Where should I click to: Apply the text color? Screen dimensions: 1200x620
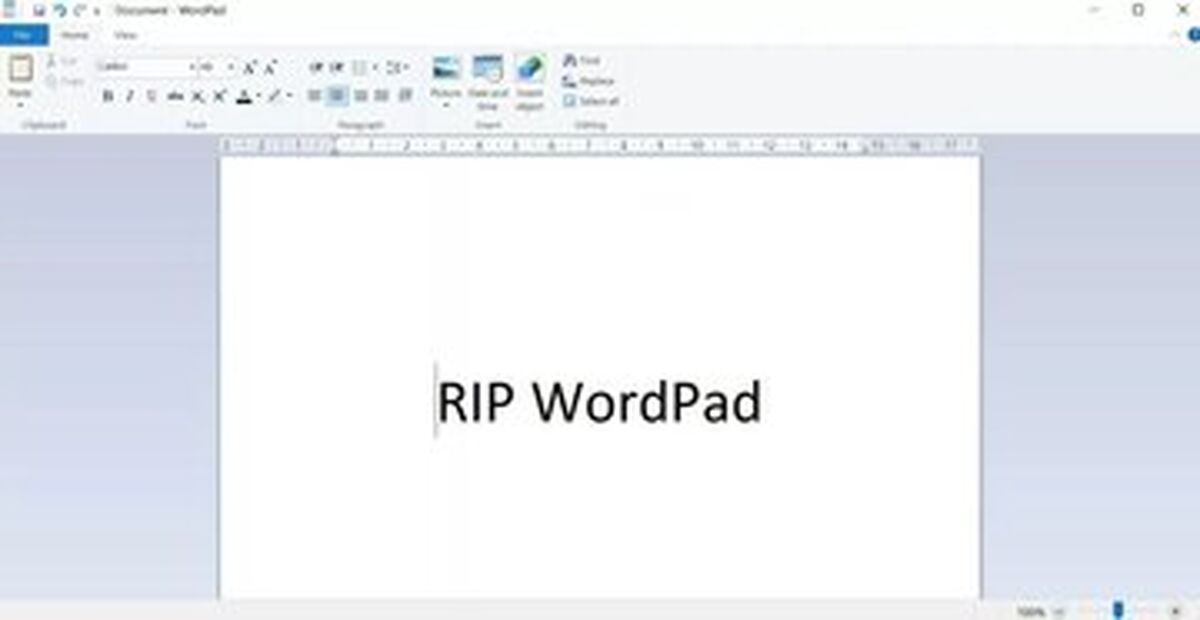[244, 96]
